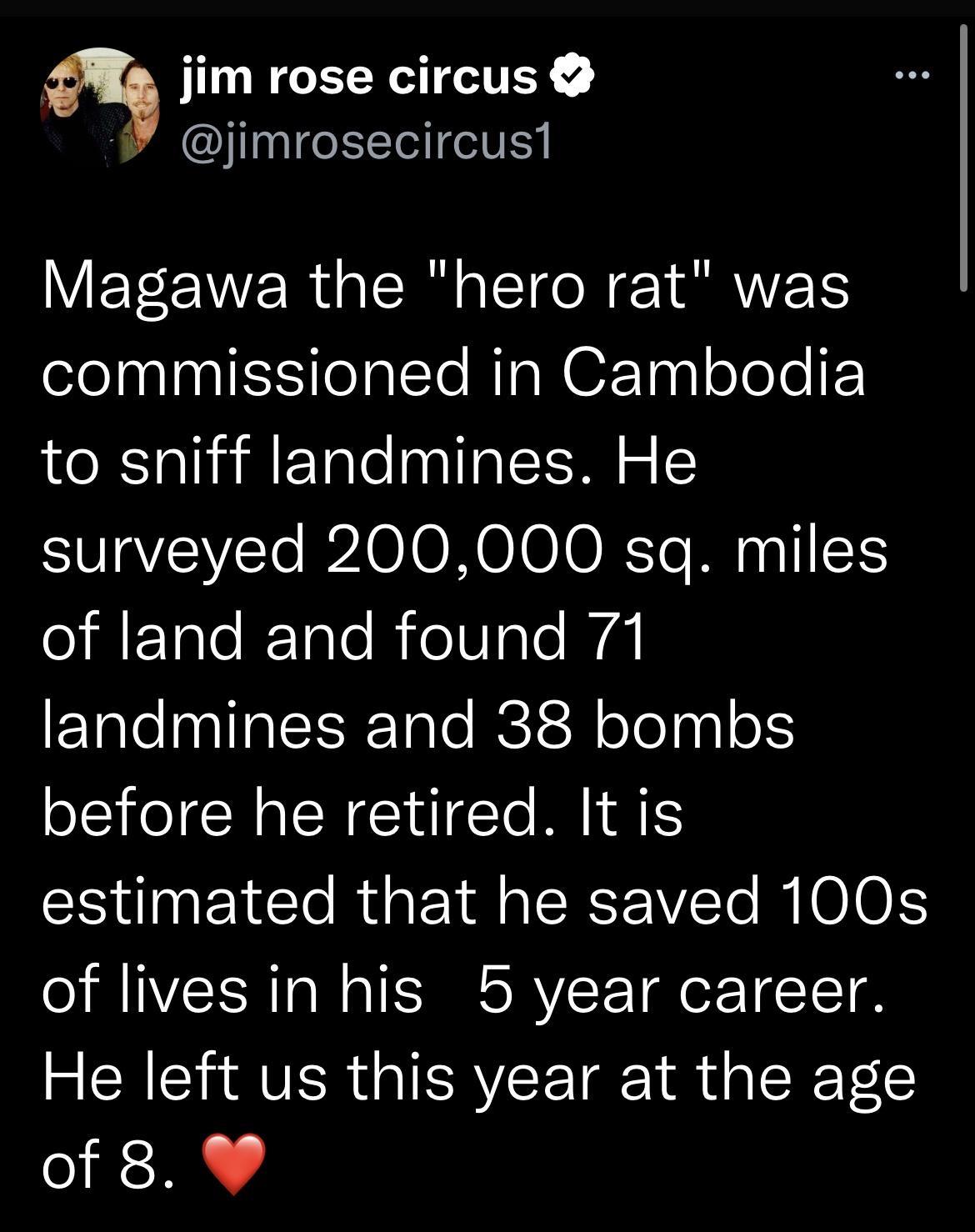Click the verified badge next to jim rose circus

pyautogui.click(x=572, y=77)
